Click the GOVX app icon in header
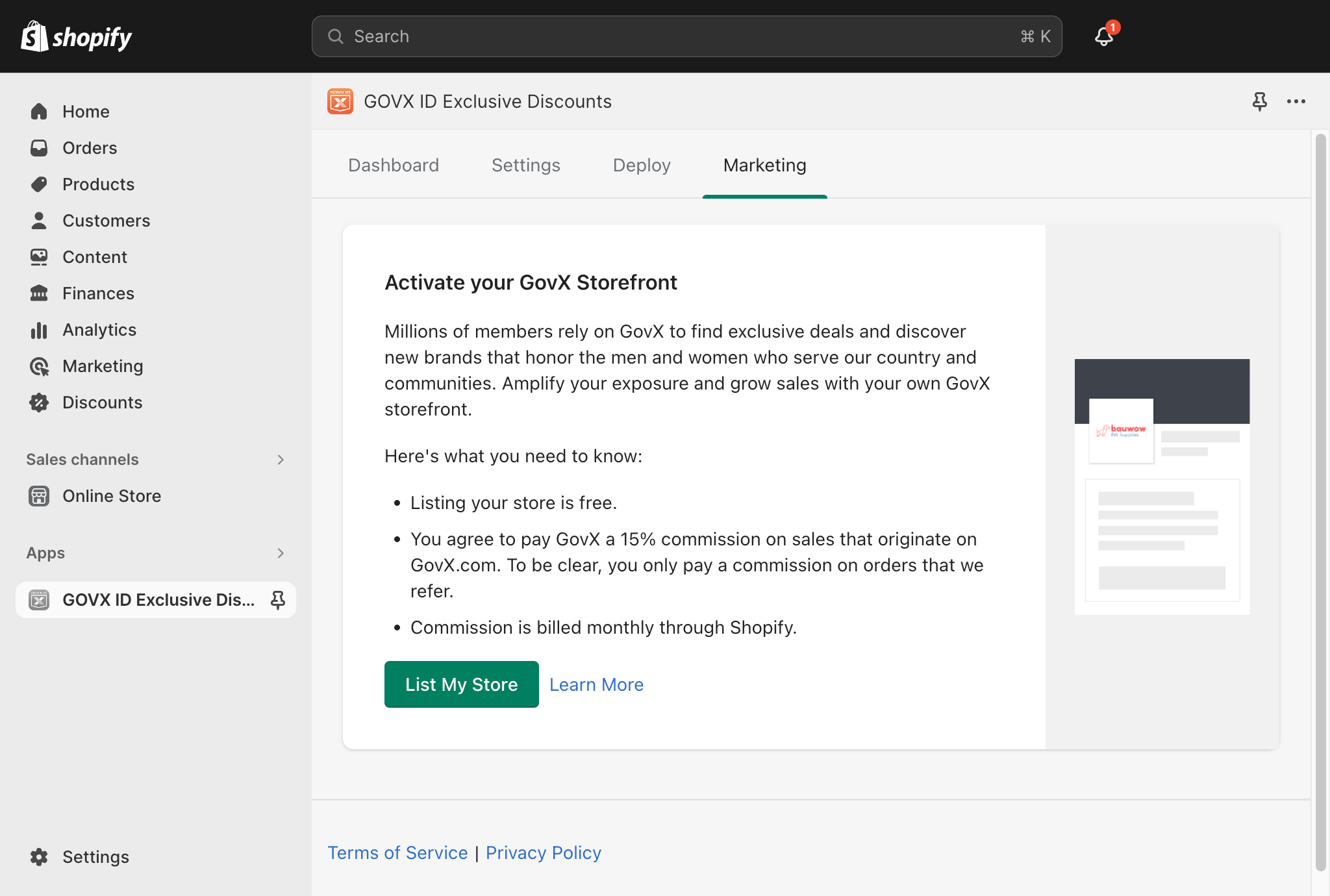1330x896 pixels. click(x=340, y=101)
